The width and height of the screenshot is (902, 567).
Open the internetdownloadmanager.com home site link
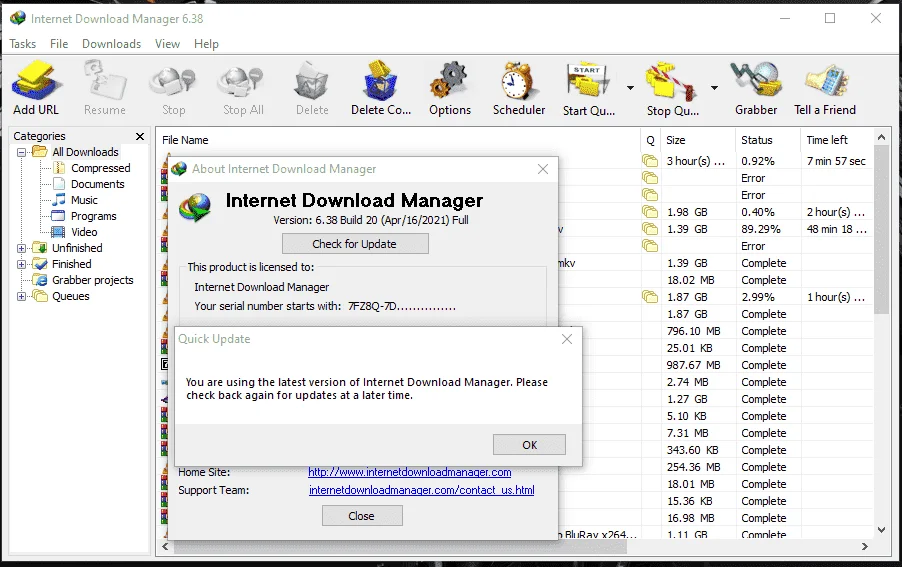(410, 472)
